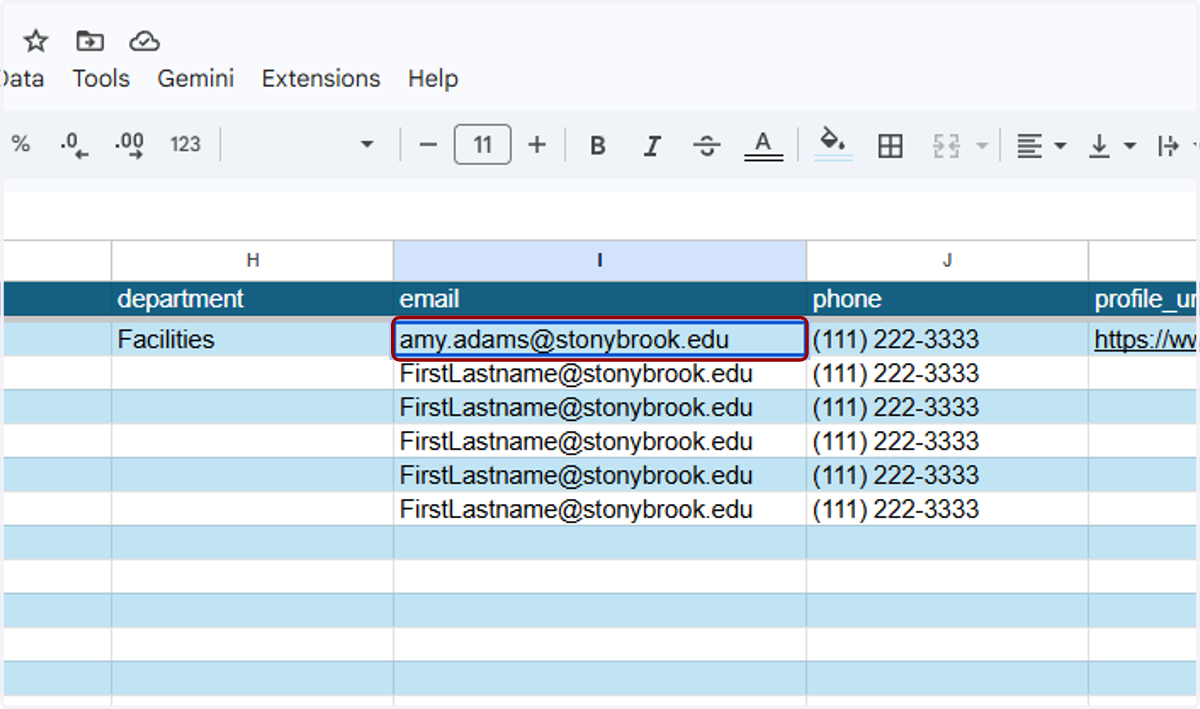Open the Help menu
Image resolution: width=1200 pixels, height=709 pixels.
pyautogui.click(x=433, y=79)
